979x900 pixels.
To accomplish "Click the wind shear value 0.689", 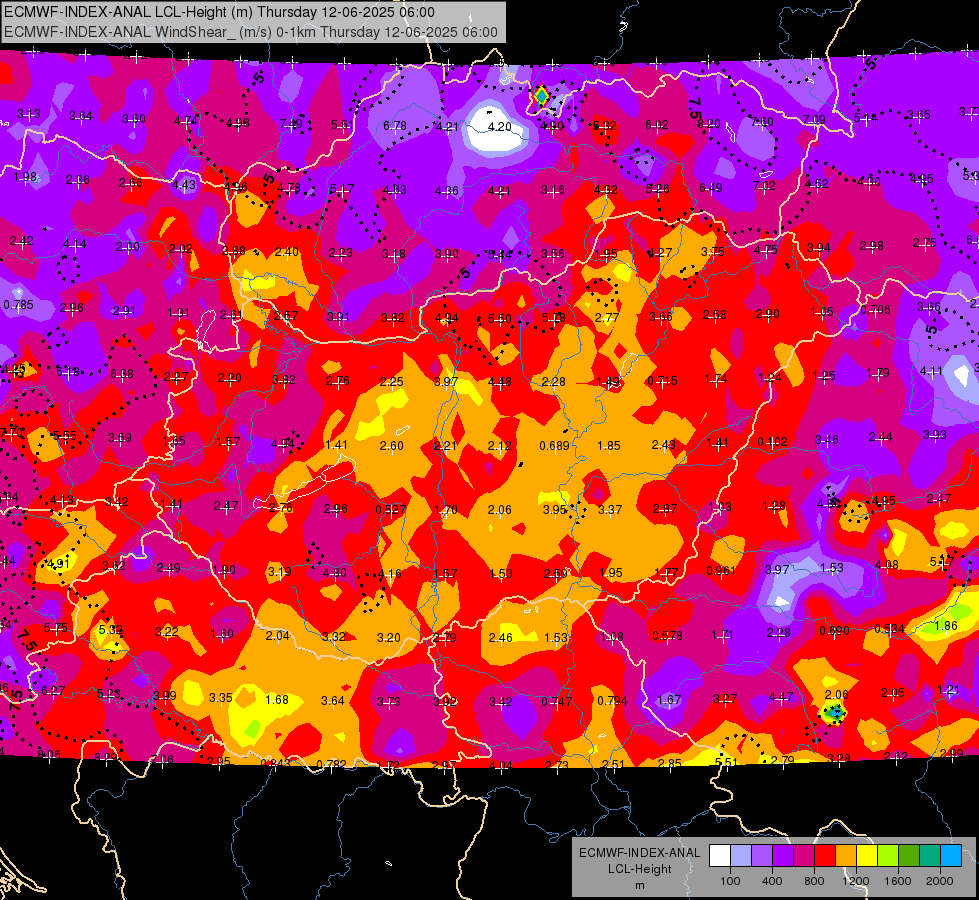I will coord(554,445).
